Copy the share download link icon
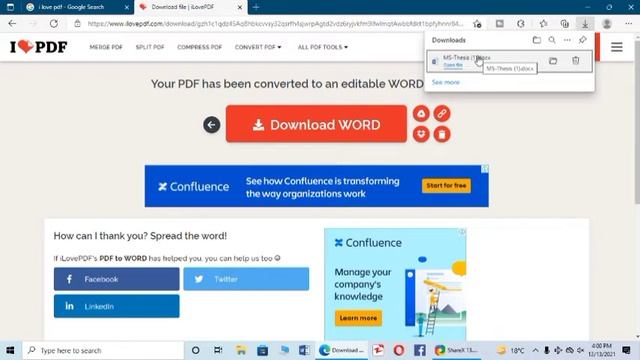The width and height of the screenshot is (640, 360). 442,113
